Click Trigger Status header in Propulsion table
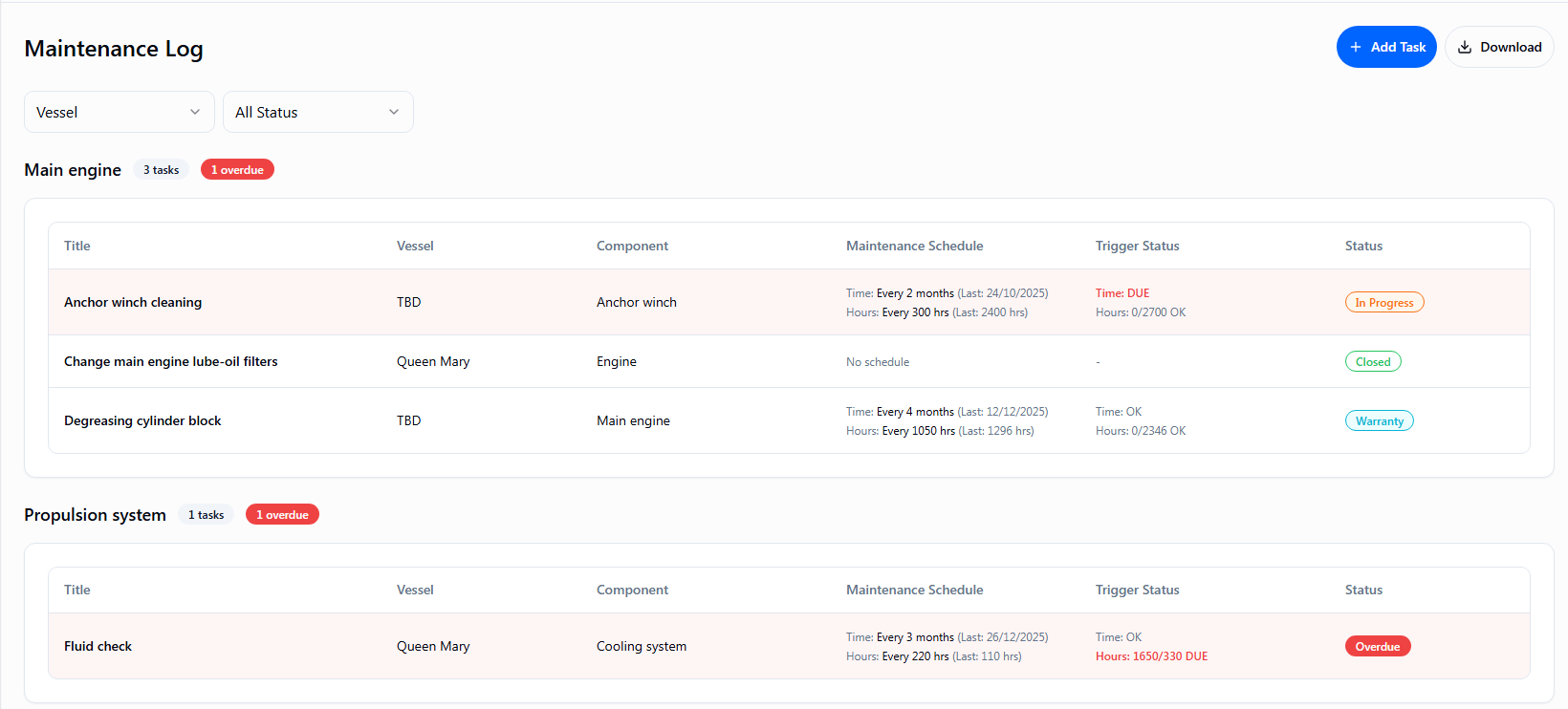Image resolution: width=1568 pixels, height=709 pixels. pos(1137,590)
